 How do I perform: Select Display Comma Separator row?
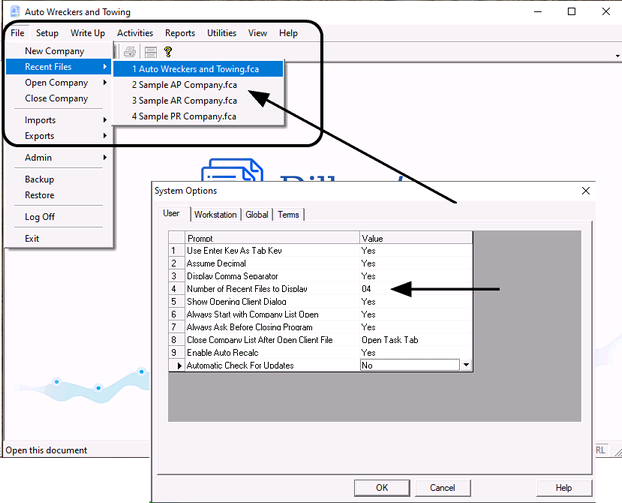pos(321,276)
